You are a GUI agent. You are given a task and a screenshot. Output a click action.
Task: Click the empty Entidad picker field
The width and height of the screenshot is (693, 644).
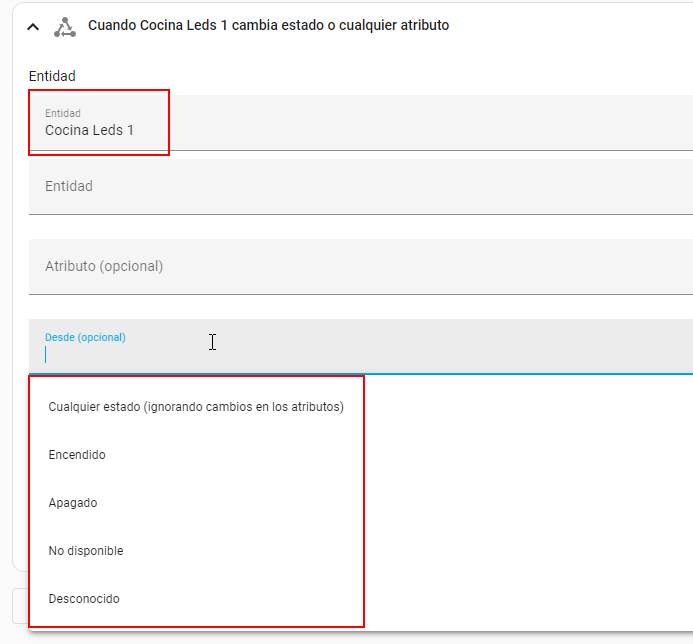360,187
